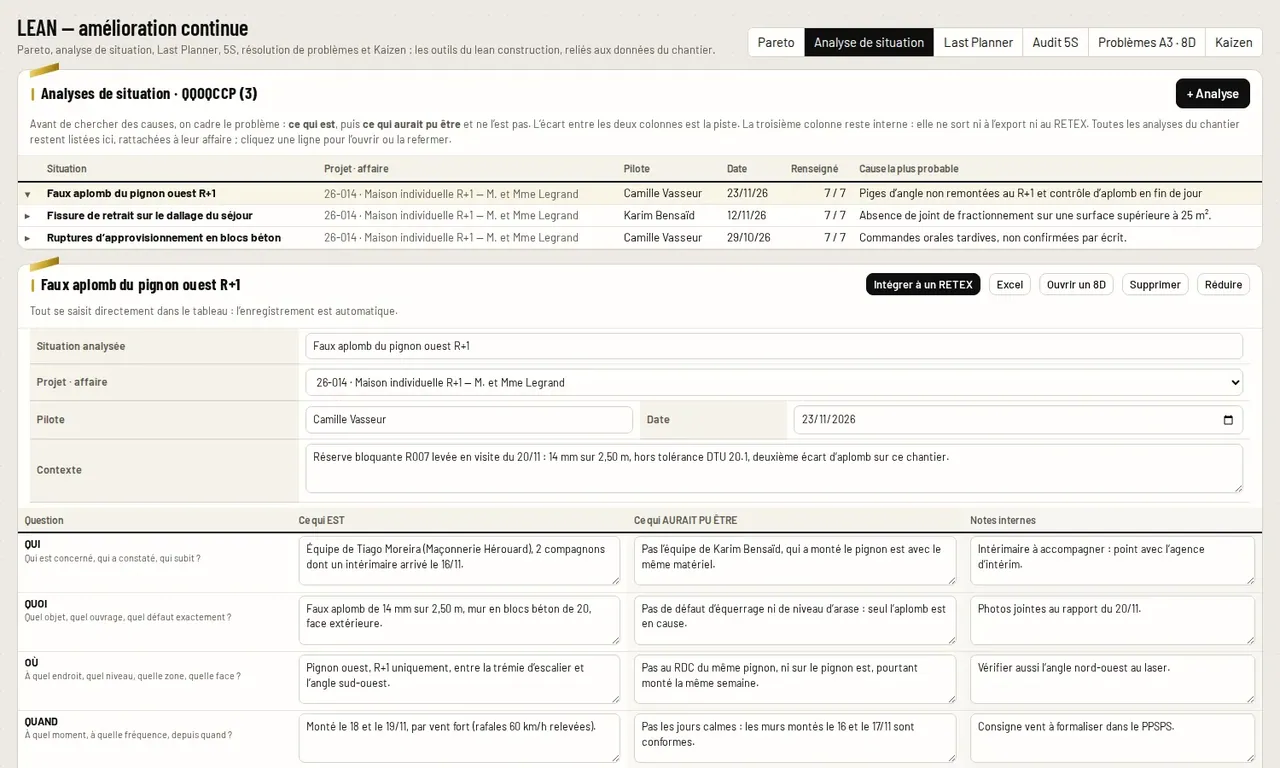The image size is (1280, 768).
Task: Select the Analyse de situation tab
Action: tap(869, 42)
